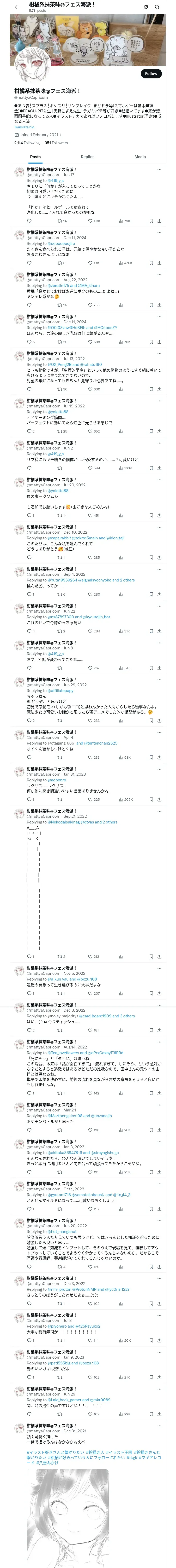This screenshot has width=176, height=1568.
Task: Bookmark the Aug 22, 2022 post
Action: pos(151,305)
